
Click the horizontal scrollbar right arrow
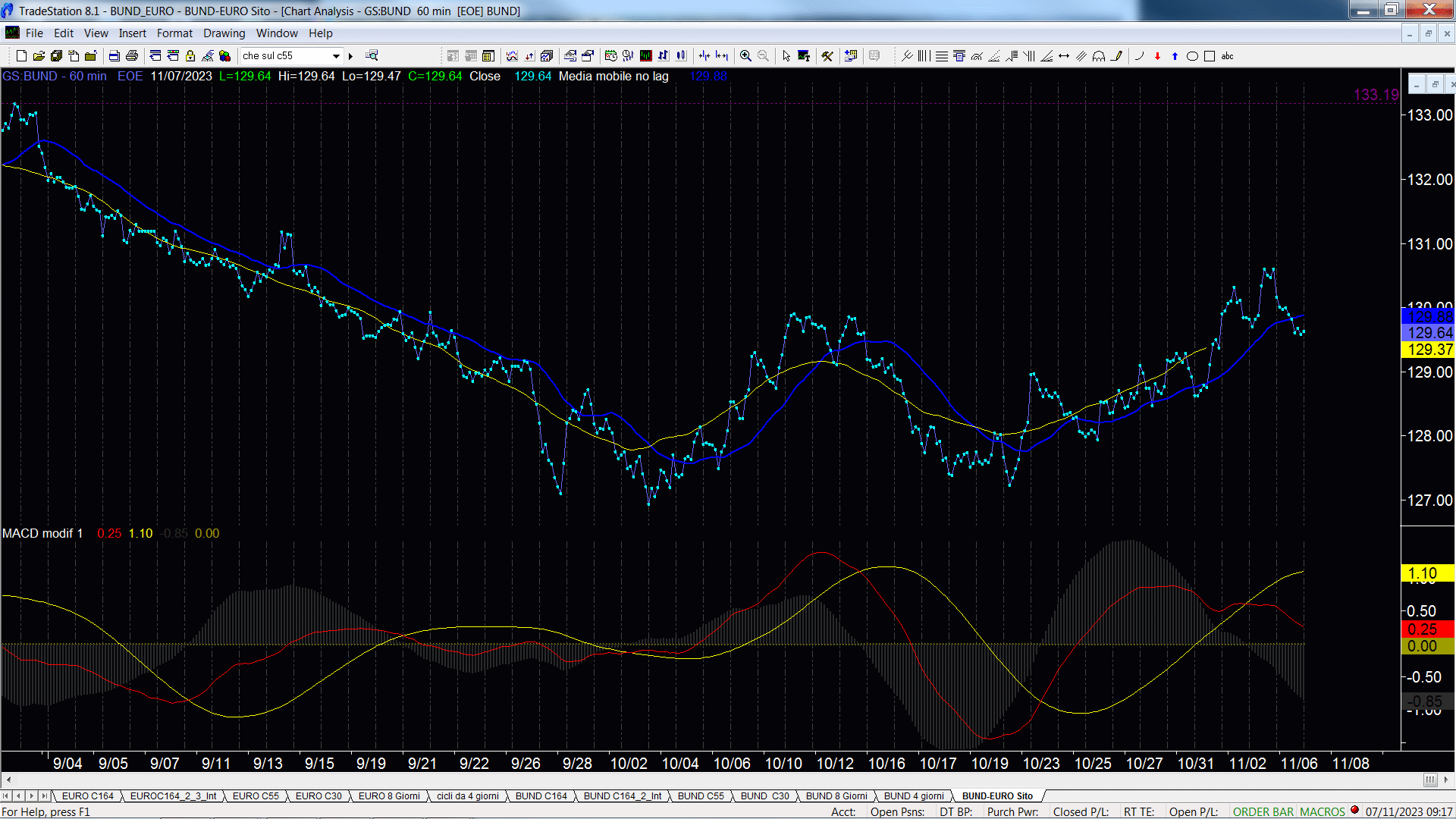[x=1447, y=780]
